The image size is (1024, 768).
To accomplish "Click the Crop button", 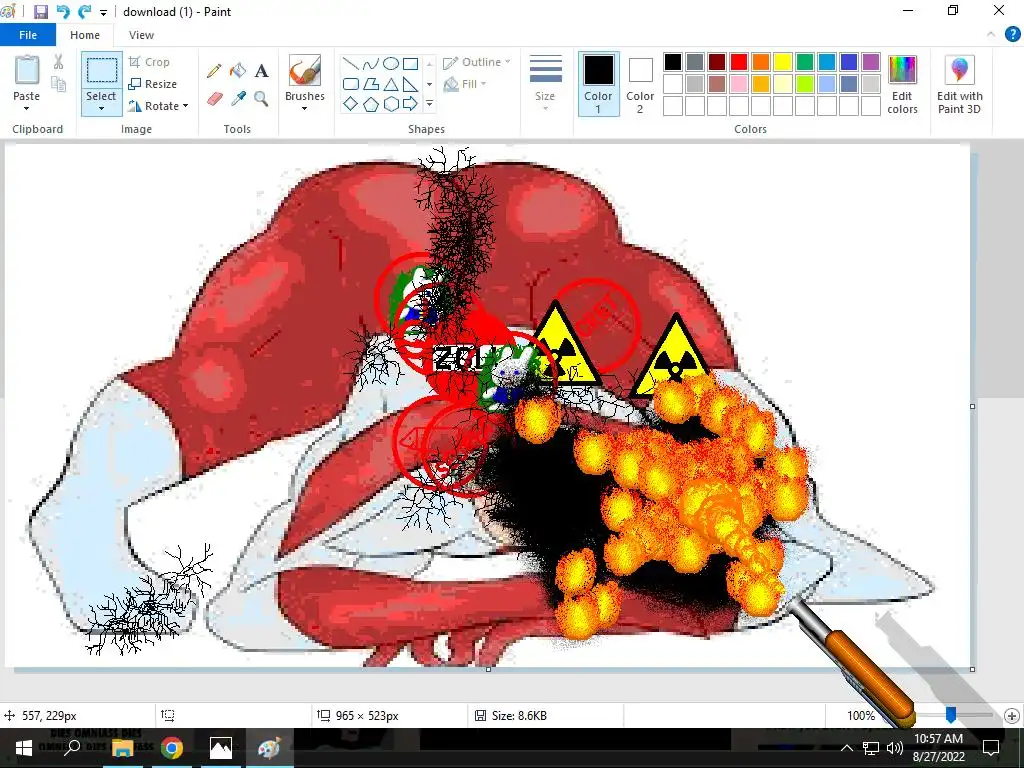I will click(150, 62).
